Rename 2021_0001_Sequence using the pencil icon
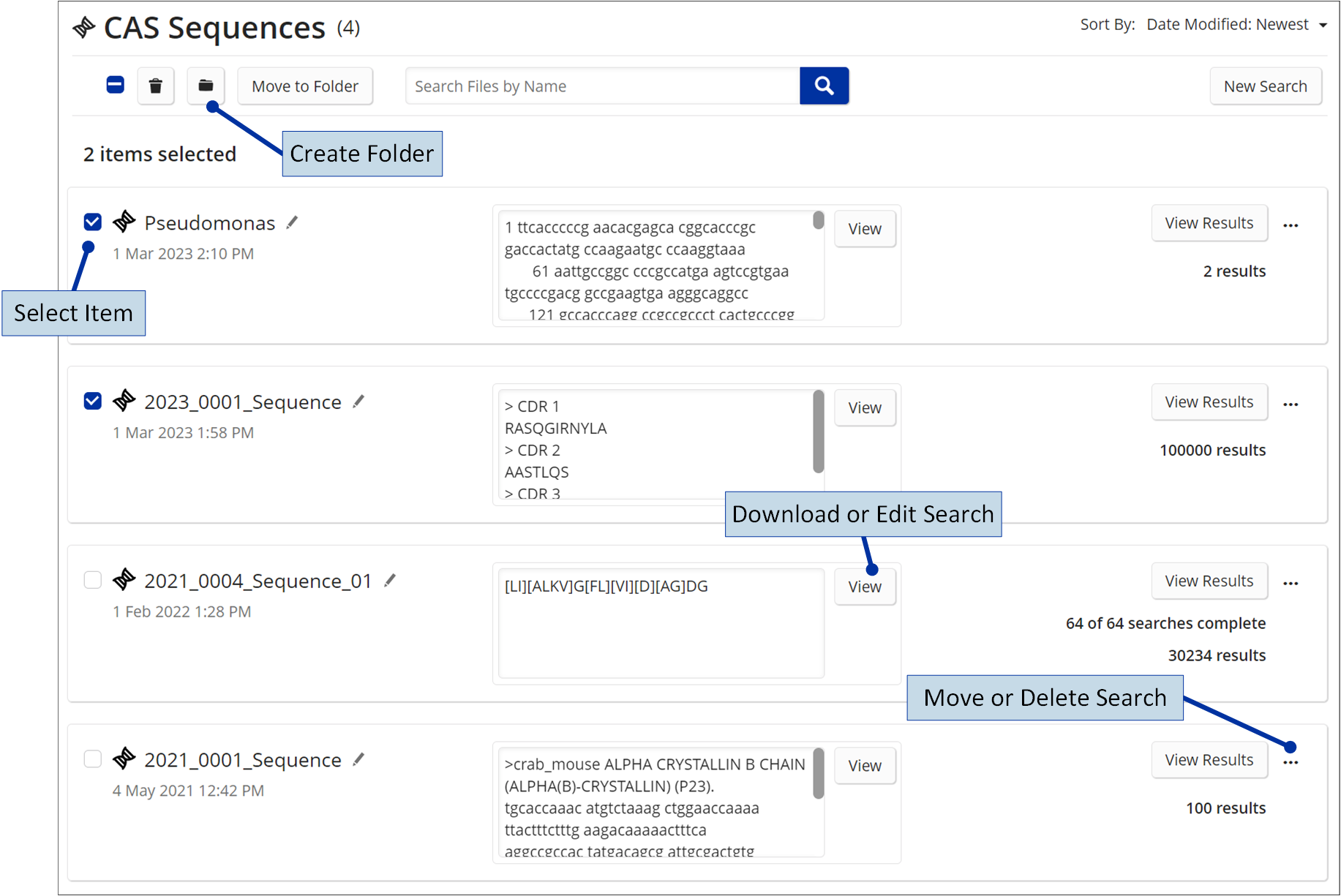The width and height of the screenshot is (1341, 896). [358, 759]
